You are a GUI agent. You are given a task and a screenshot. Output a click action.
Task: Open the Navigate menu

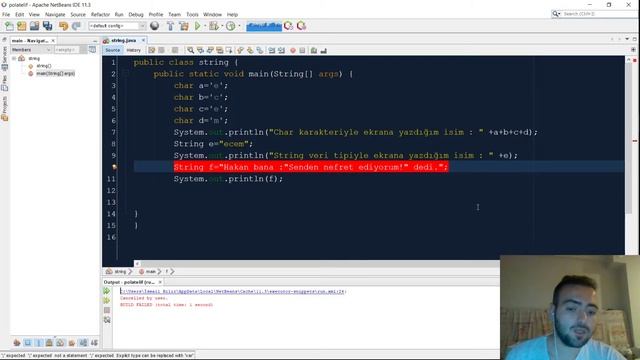pos(55,14)
